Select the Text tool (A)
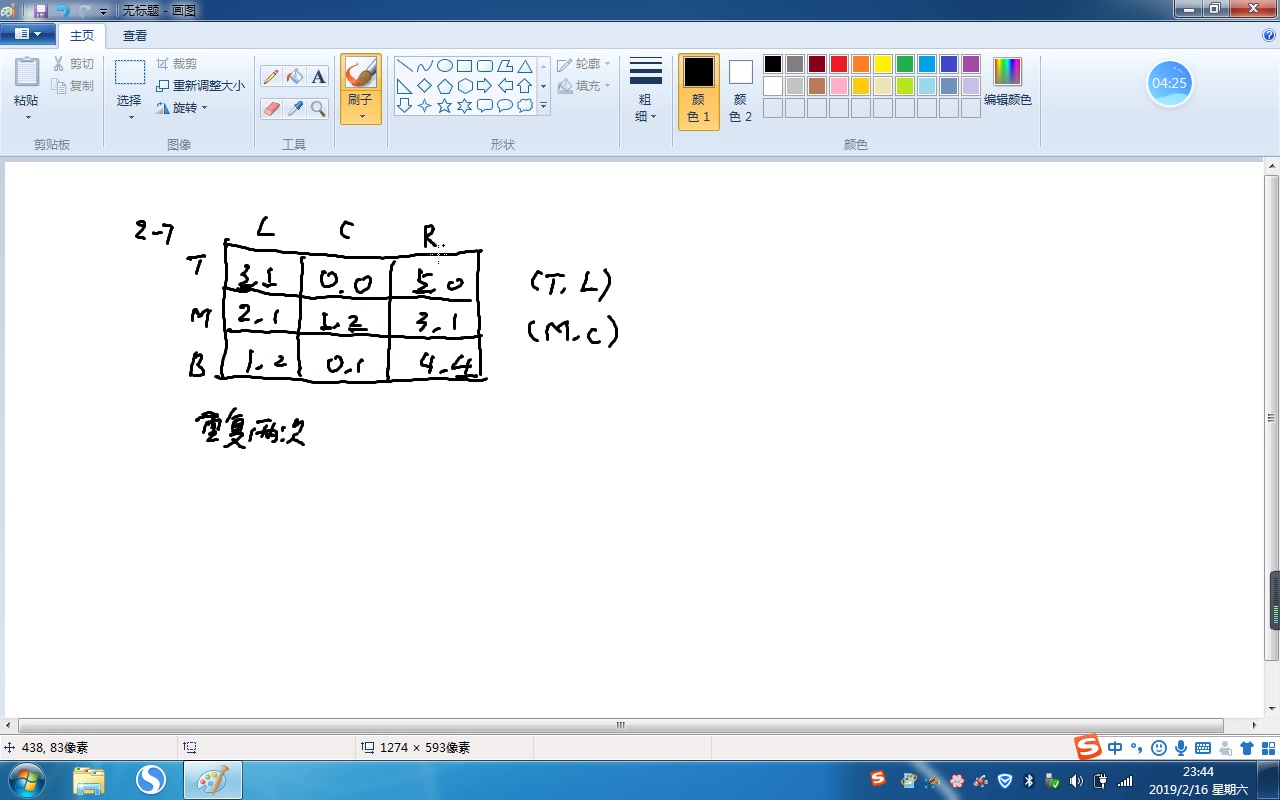This screenshot has width=1280, height=800. pyautogui.click(x=318, y=77)
